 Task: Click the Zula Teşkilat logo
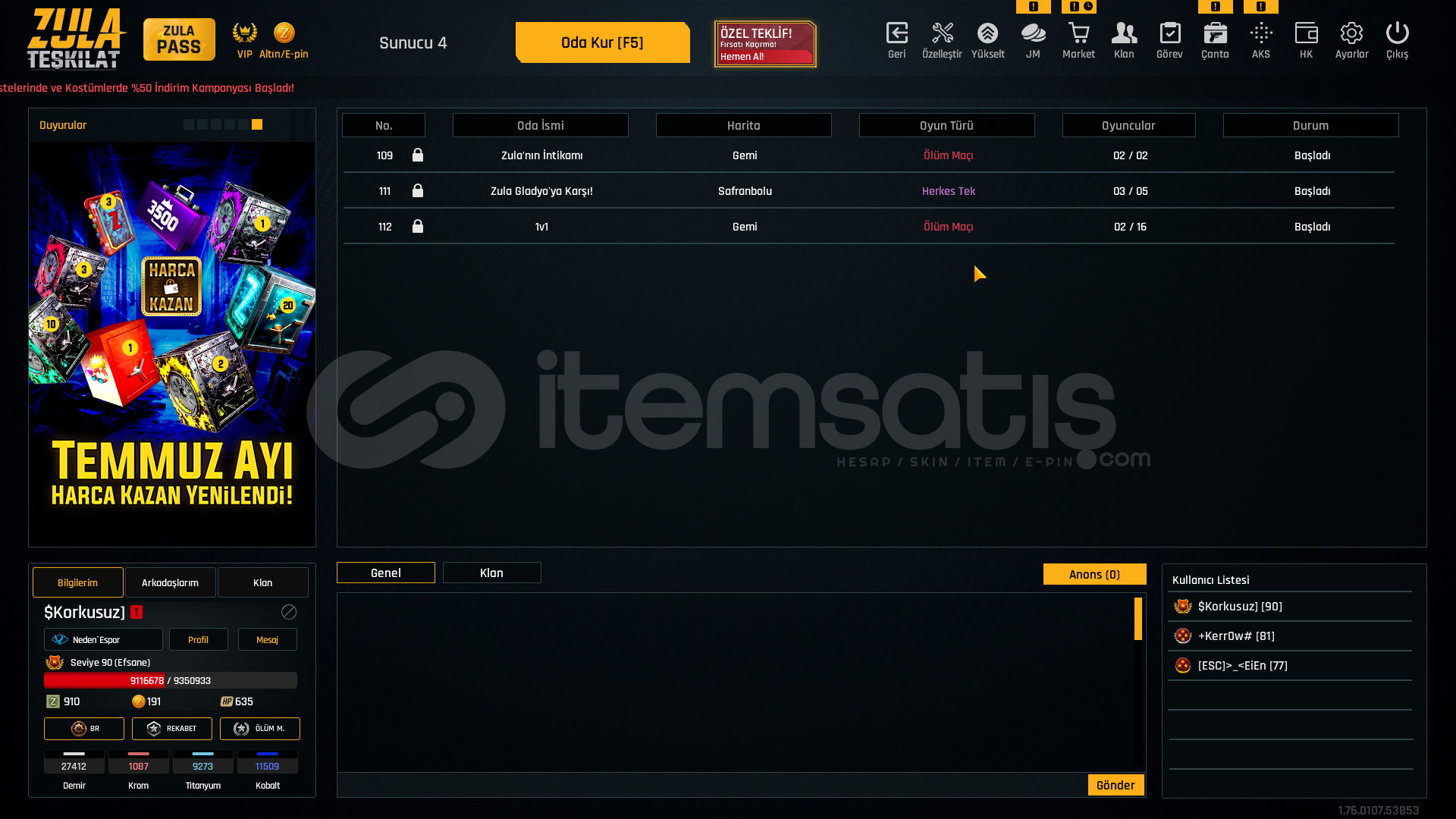click(x=76, y=38)
